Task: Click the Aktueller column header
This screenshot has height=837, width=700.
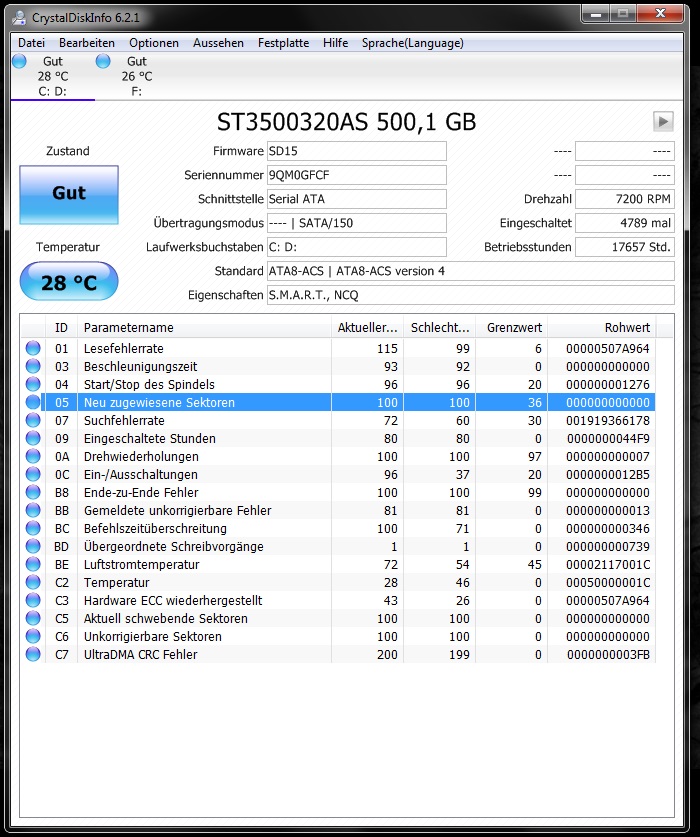Action: pyautogui.click(x=367, y=328)
